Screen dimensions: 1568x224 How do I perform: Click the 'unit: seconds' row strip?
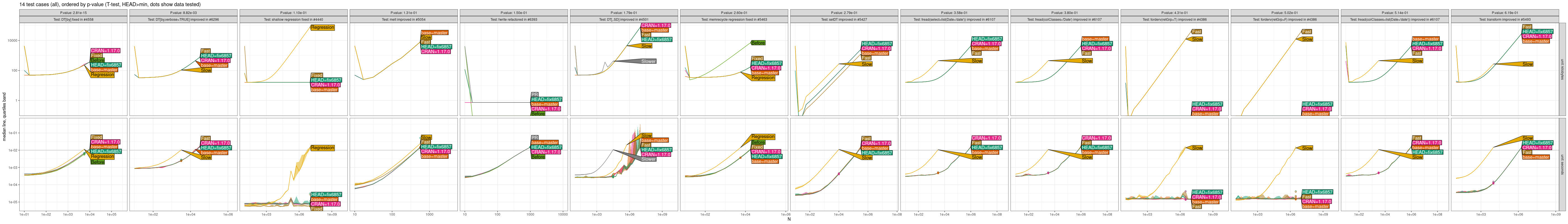pos(1562,165)
